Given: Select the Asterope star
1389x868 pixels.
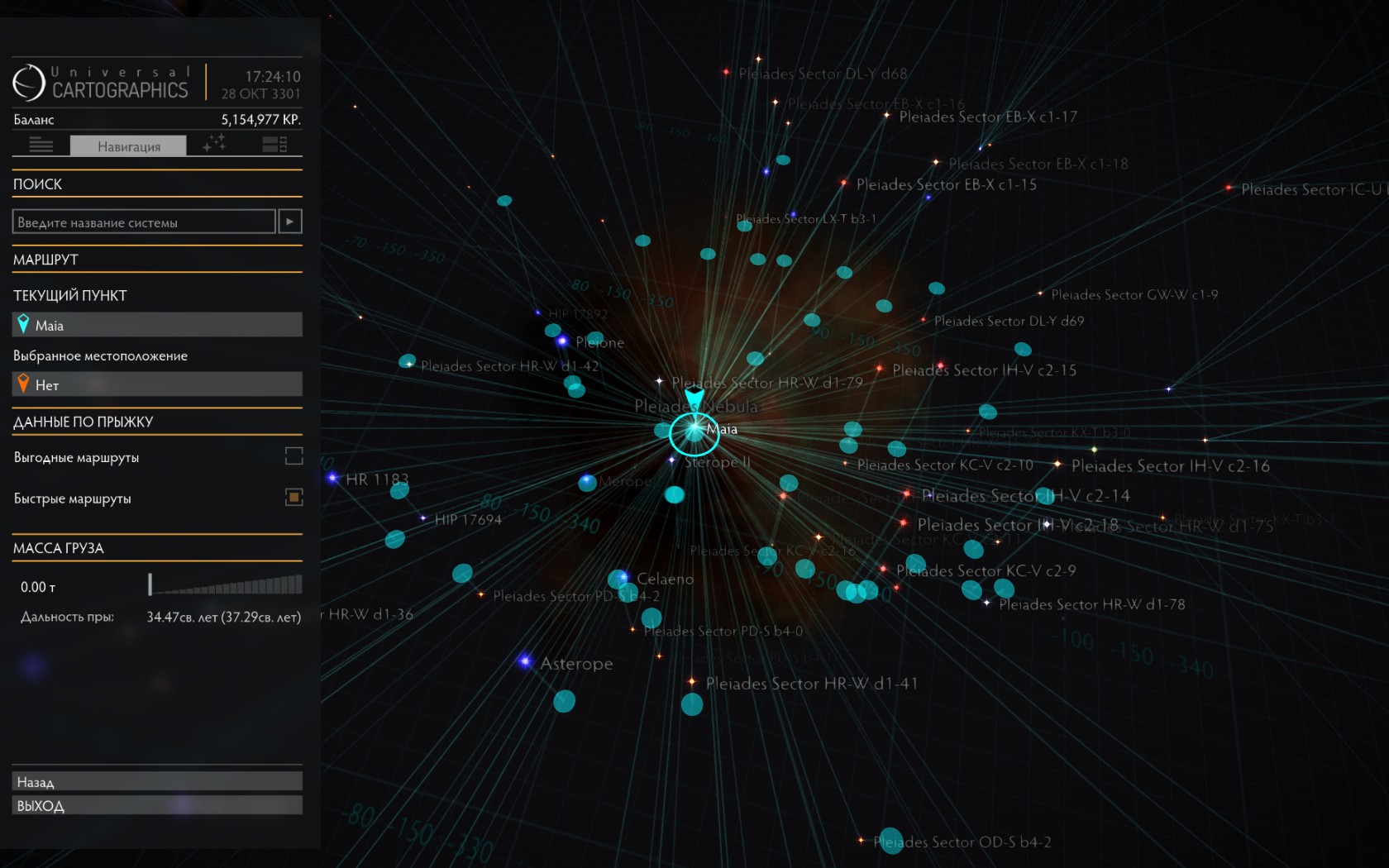Looking at the screenshot, I should coord(524,661).
